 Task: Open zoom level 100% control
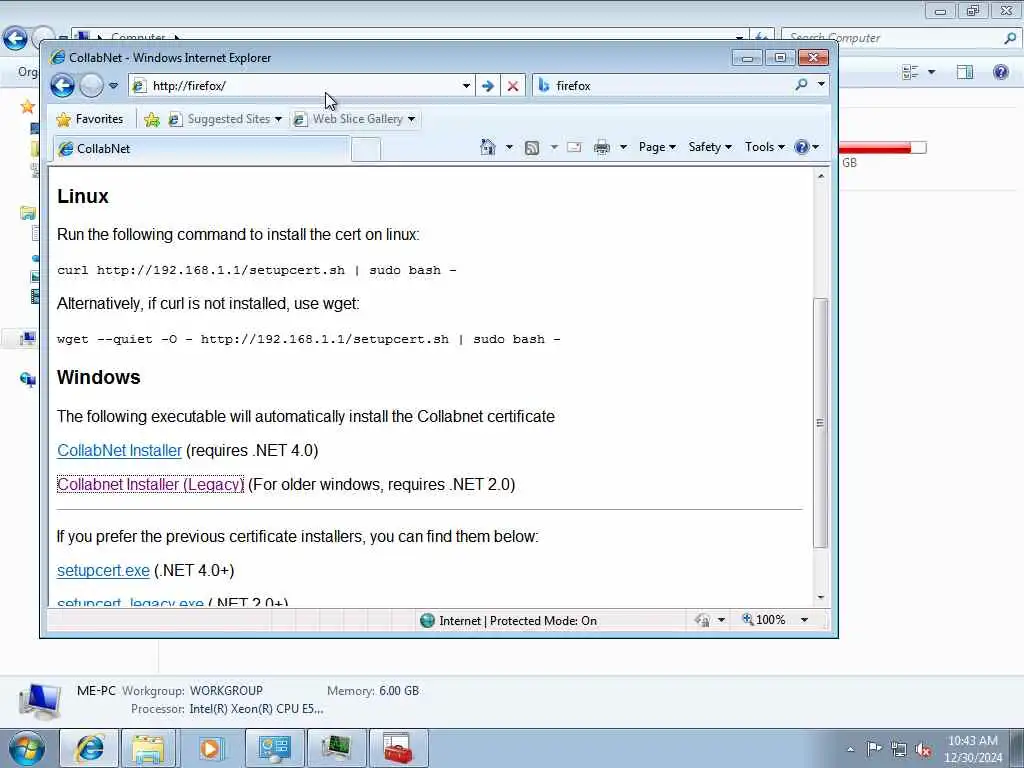pyautogui.click(x=764, y=620)
